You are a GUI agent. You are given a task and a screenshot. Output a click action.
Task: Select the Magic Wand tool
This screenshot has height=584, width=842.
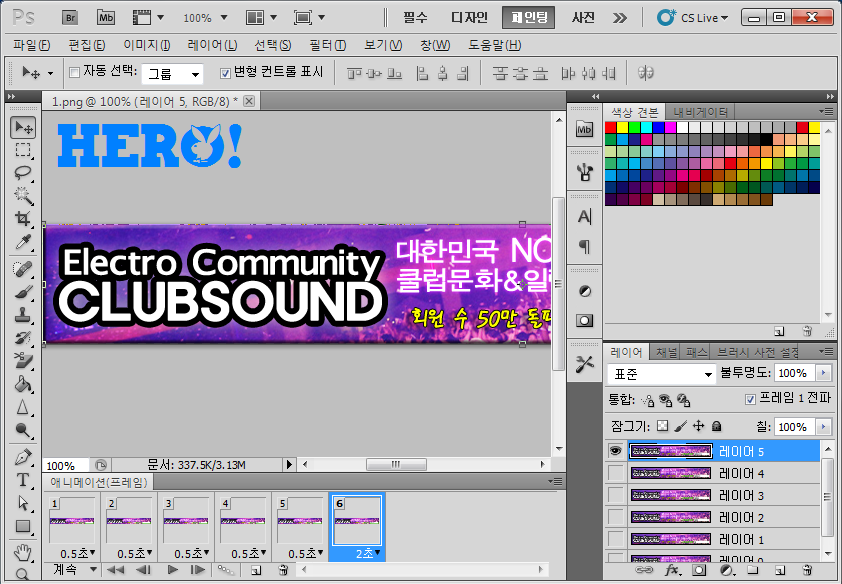click(23, 195)
